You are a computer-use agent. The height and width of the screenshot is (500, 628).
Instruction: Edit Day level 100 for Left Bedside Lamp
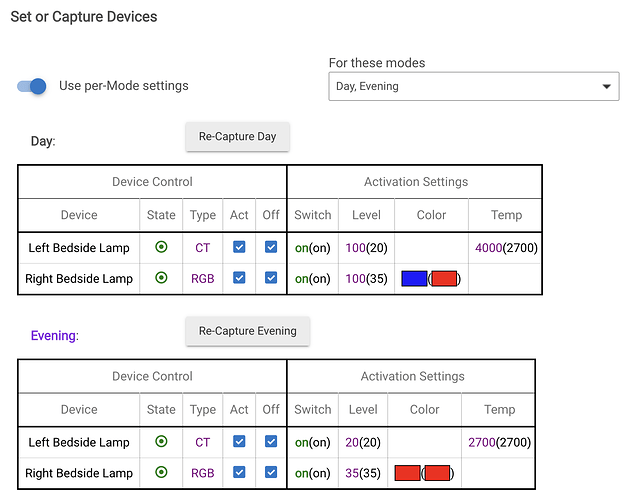pyautogui.click(x=355, y=248)
